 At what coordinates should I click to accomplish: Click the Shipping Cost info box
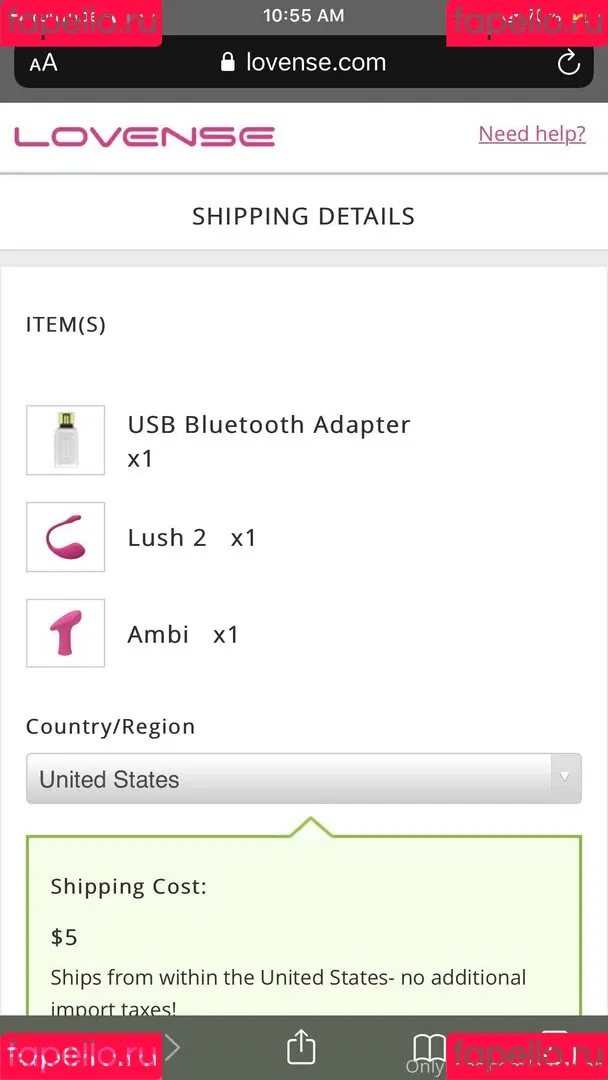[304, 924]
